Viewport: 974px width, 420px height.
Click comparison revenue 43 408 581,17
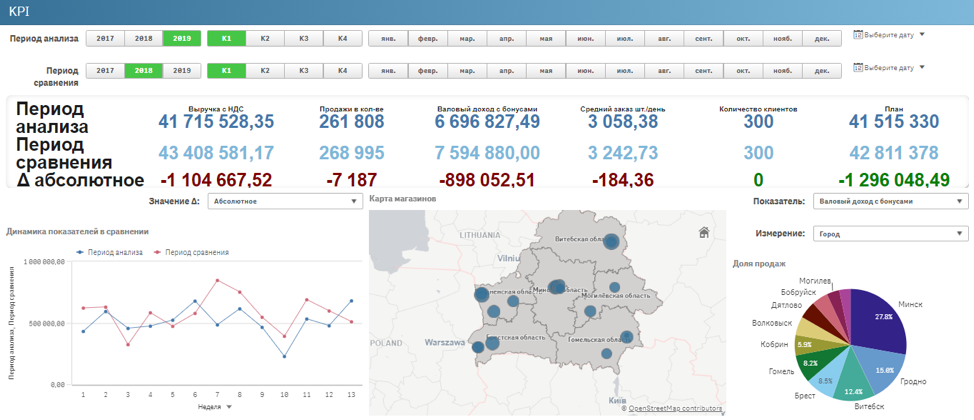click(x=216, y=153)
